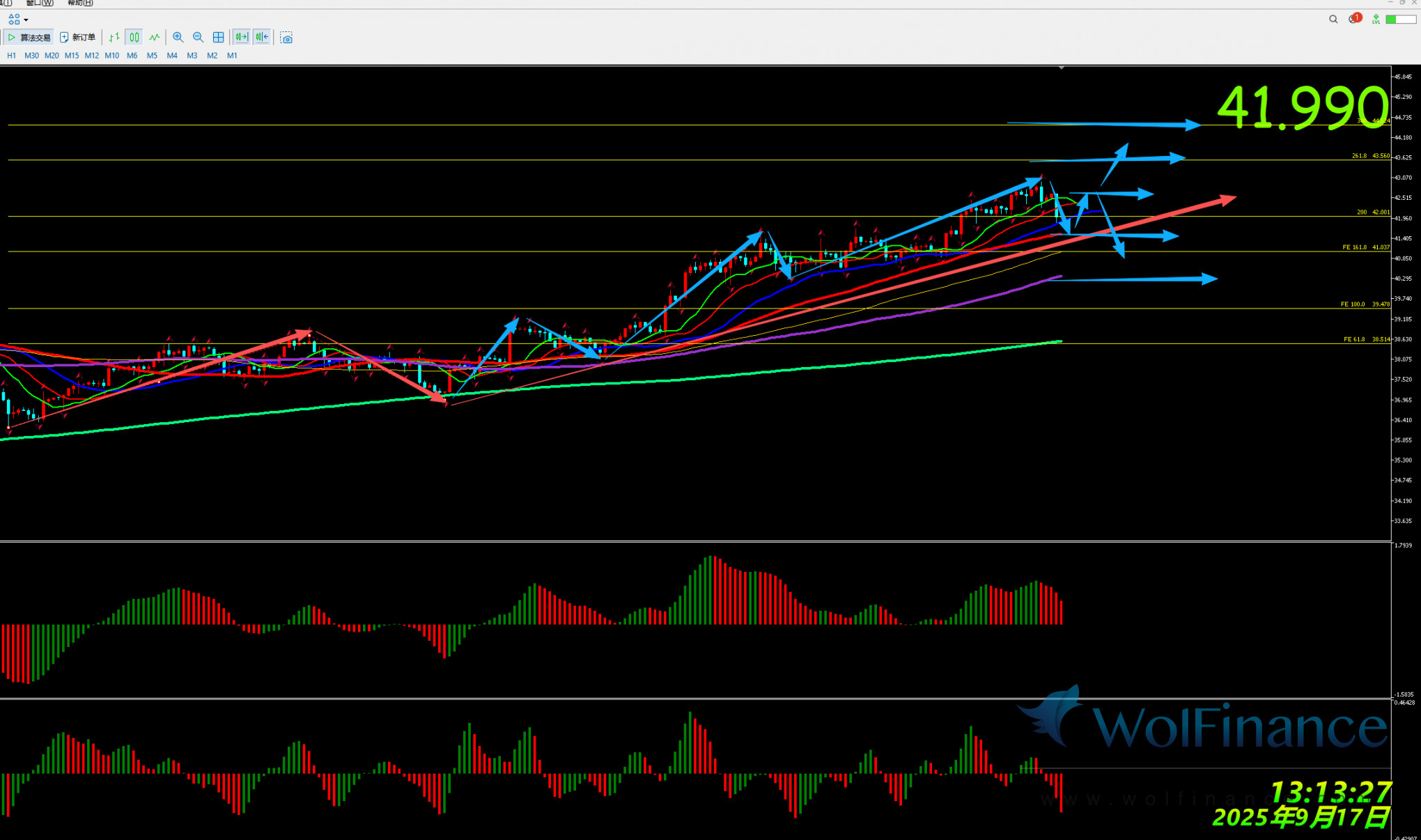Open the 窗口(W) menu

tap(39, 3)
